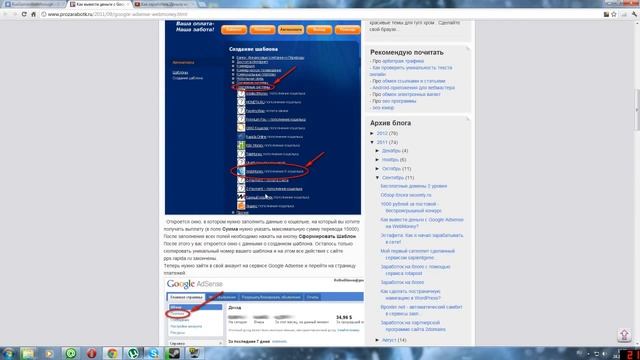Open the 'seo юмор' recommended link
Image resolution: width=640 pixels, height=360 pixels.
point(383,107)
